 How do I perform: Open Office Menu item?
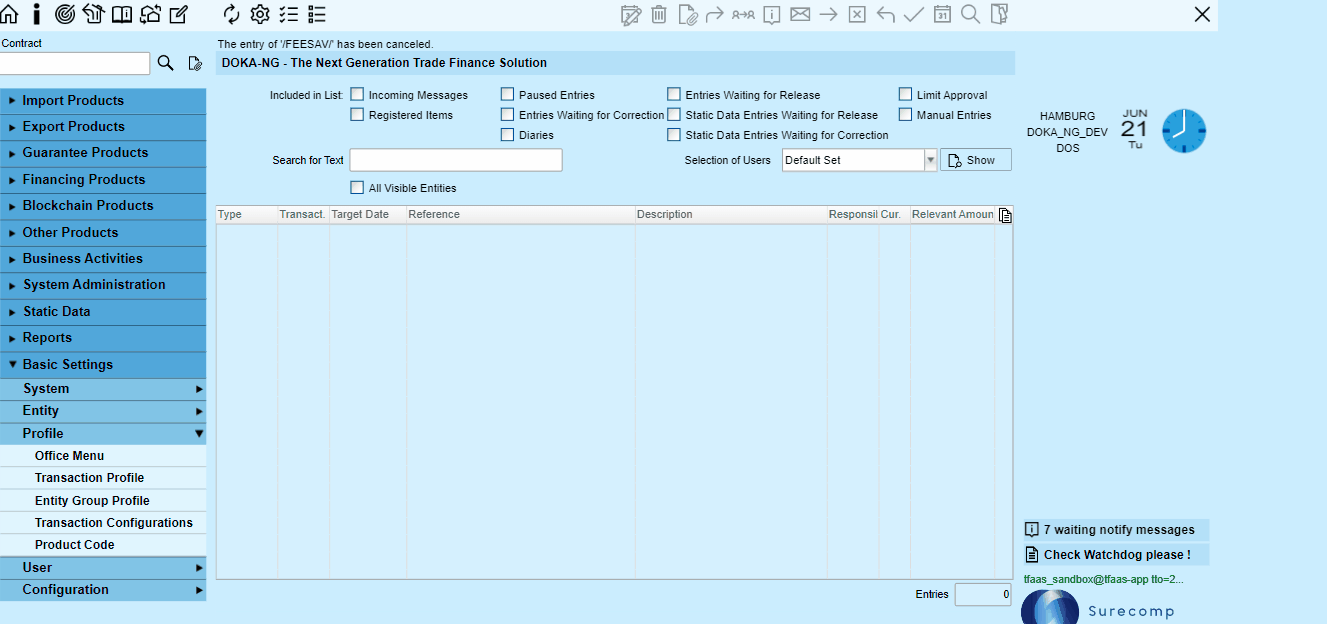(x=103, y=456)
